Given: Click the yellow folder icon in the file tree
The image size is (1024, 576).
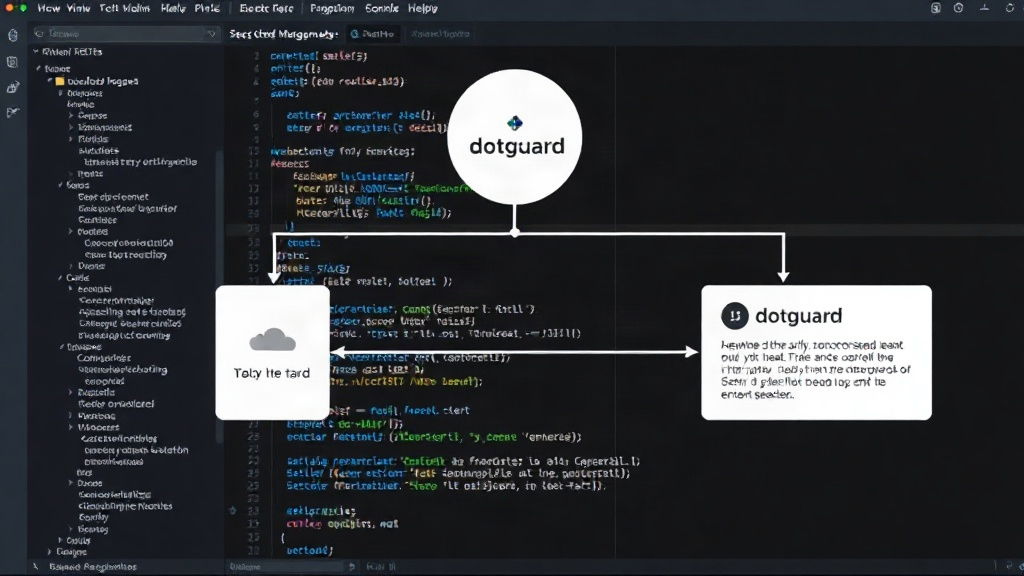Looking at the screenshot, I should pyautogui.click(x=60, y=81).
